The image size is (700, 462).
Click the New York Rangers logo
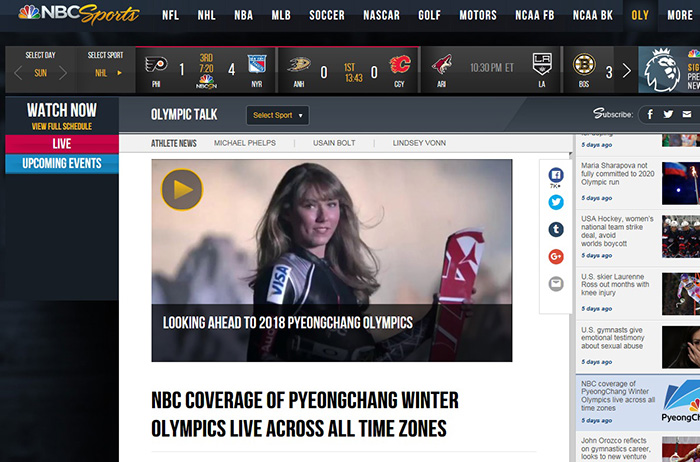(x=257, y=64)
